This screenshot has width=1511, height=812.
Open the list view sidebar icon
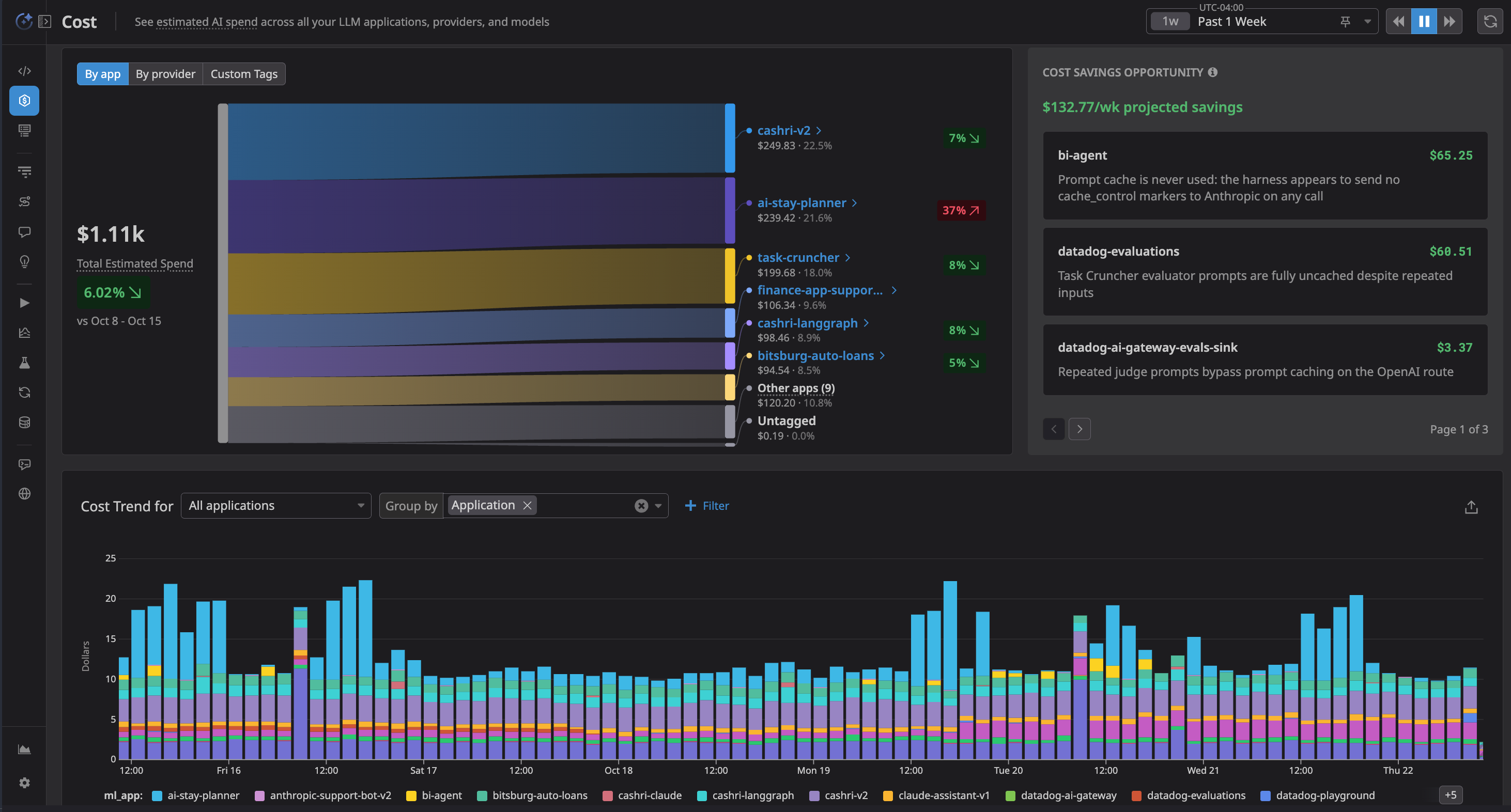click(x=24, y=131)
